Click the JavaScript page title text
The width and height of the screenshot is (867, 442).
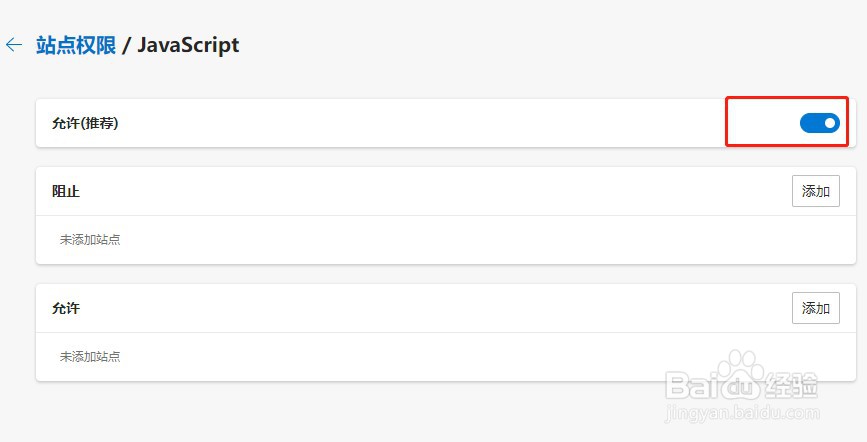pyautogui.click(x=188, y=45)
